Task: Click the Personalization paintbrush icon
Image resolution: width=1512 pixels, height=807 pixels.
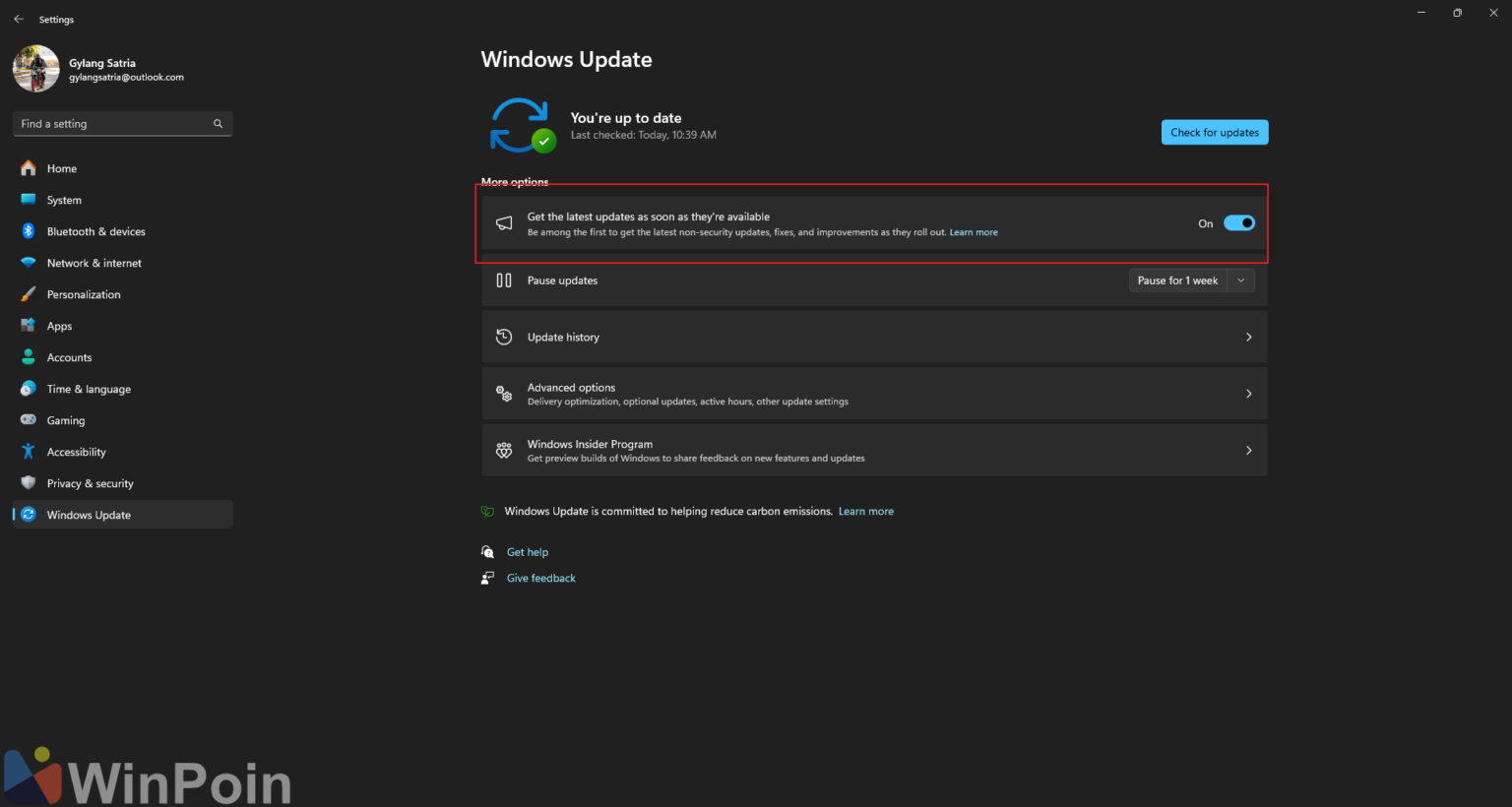Action: click(x=29, y=294)
